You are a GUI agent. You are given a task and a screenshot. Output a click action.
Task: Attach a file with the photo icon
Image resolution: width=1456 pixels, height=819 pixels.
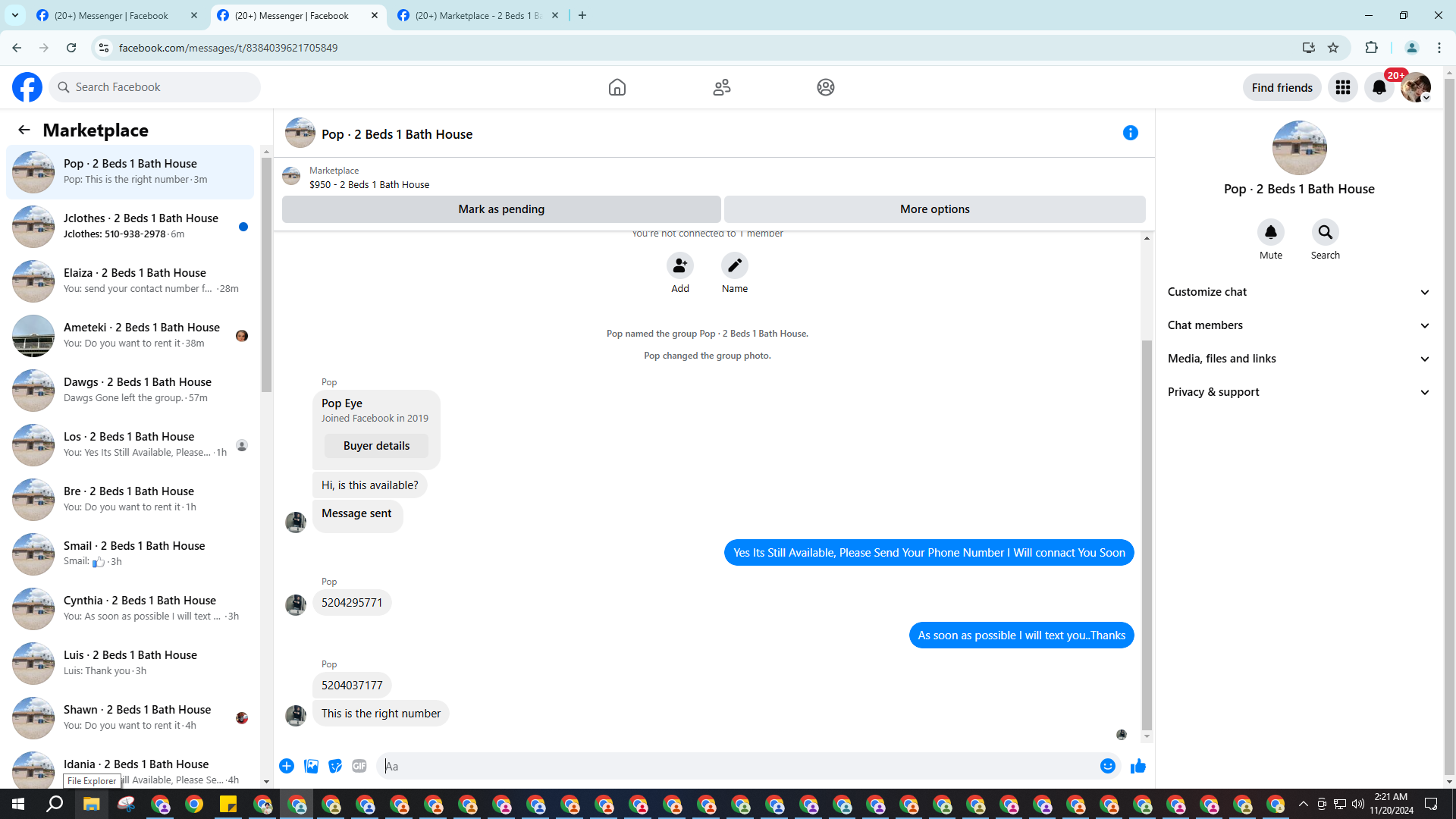click(311, 766)
